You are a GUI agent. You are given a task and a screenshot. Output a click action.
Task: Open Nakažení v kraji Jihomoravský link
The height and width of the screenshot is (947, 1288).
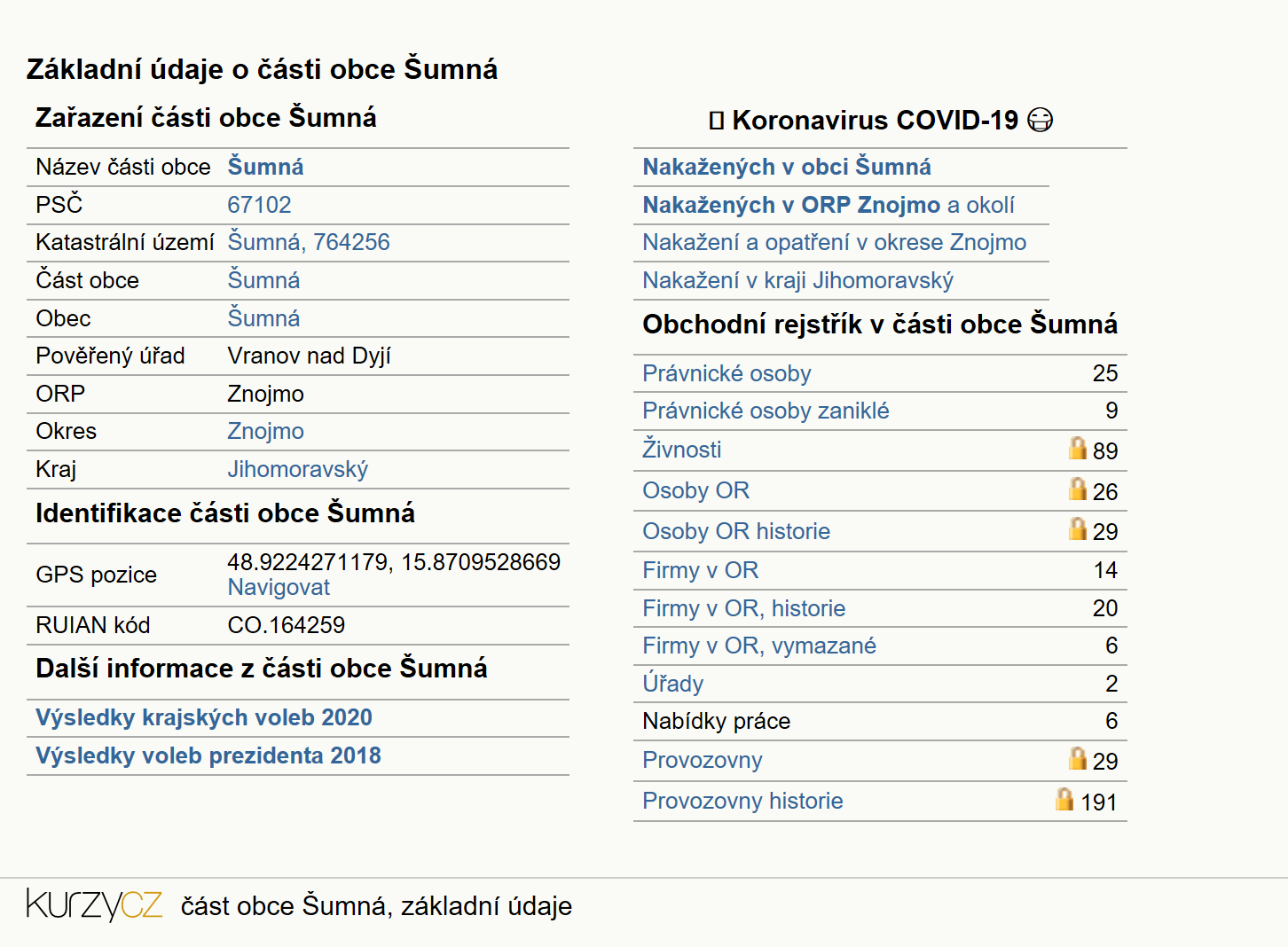coord(798,280)
